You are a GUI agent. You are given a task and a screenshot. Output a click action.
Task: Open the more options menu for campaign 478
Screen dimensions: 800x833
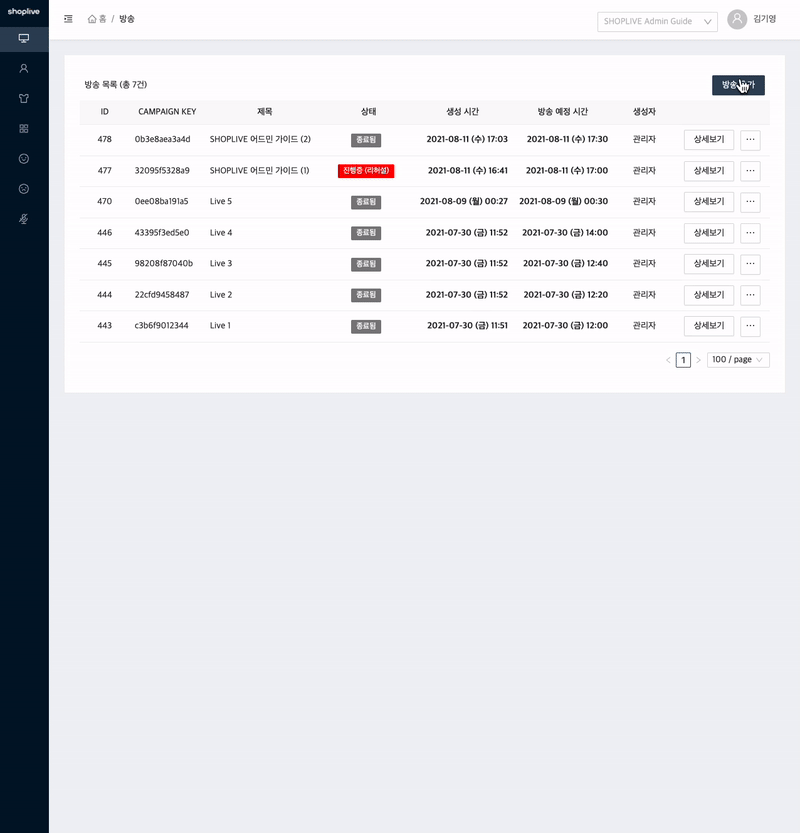(x=750, y=140)
